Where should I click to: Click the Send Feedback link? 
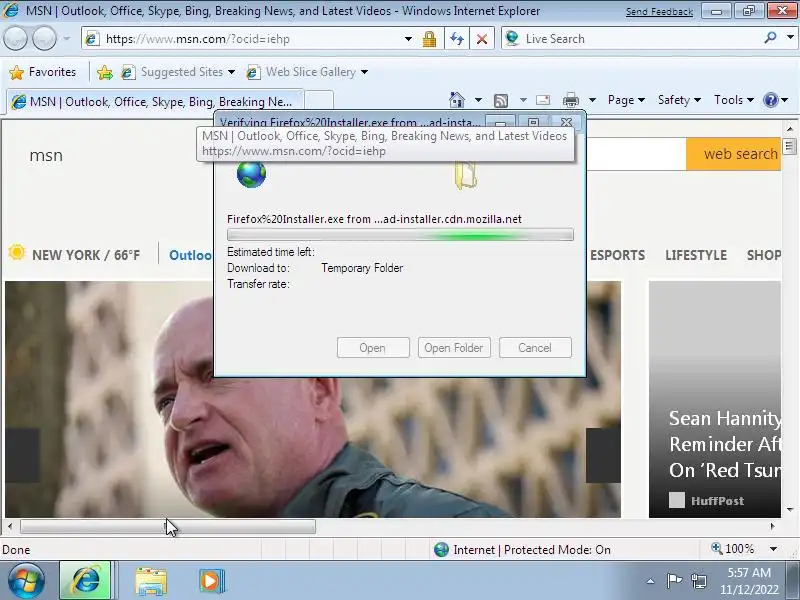point(659,11)
